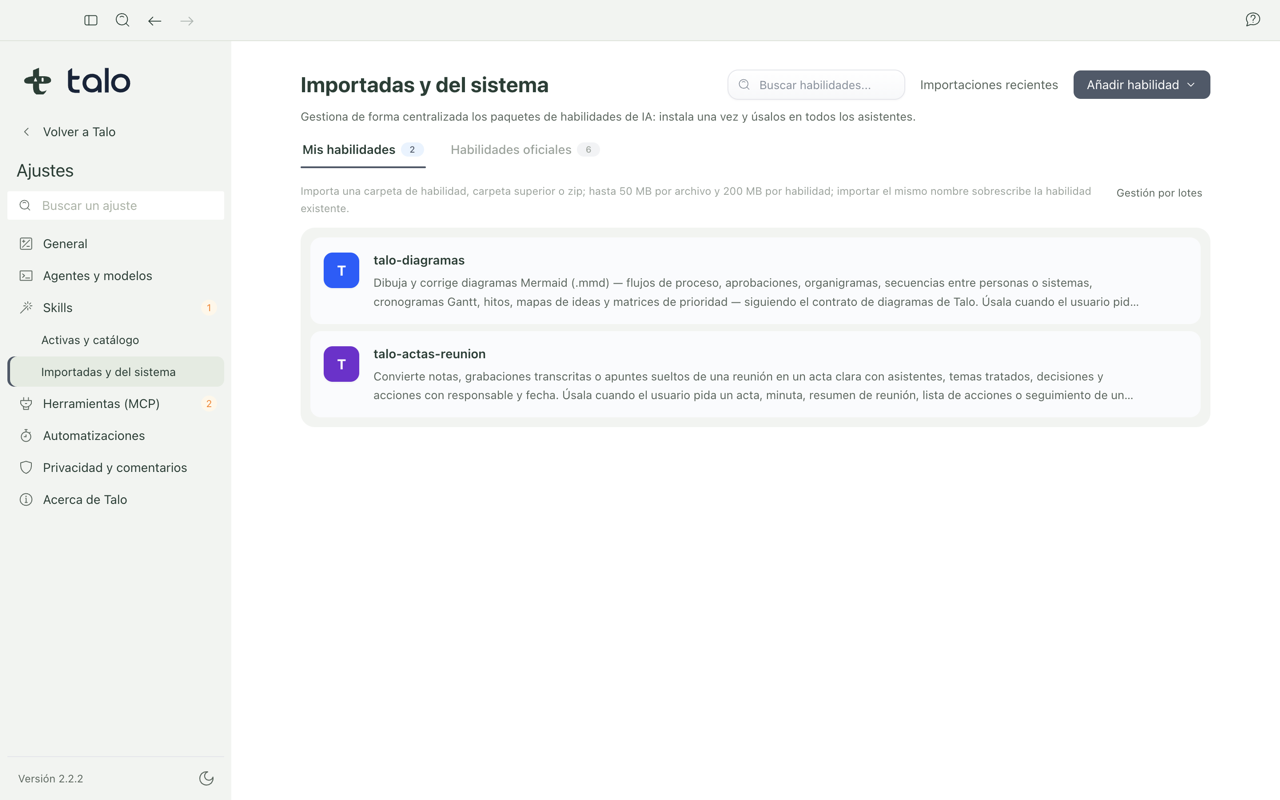
Task: Toggle the sidebar panel icon
Action: (91, 20)
